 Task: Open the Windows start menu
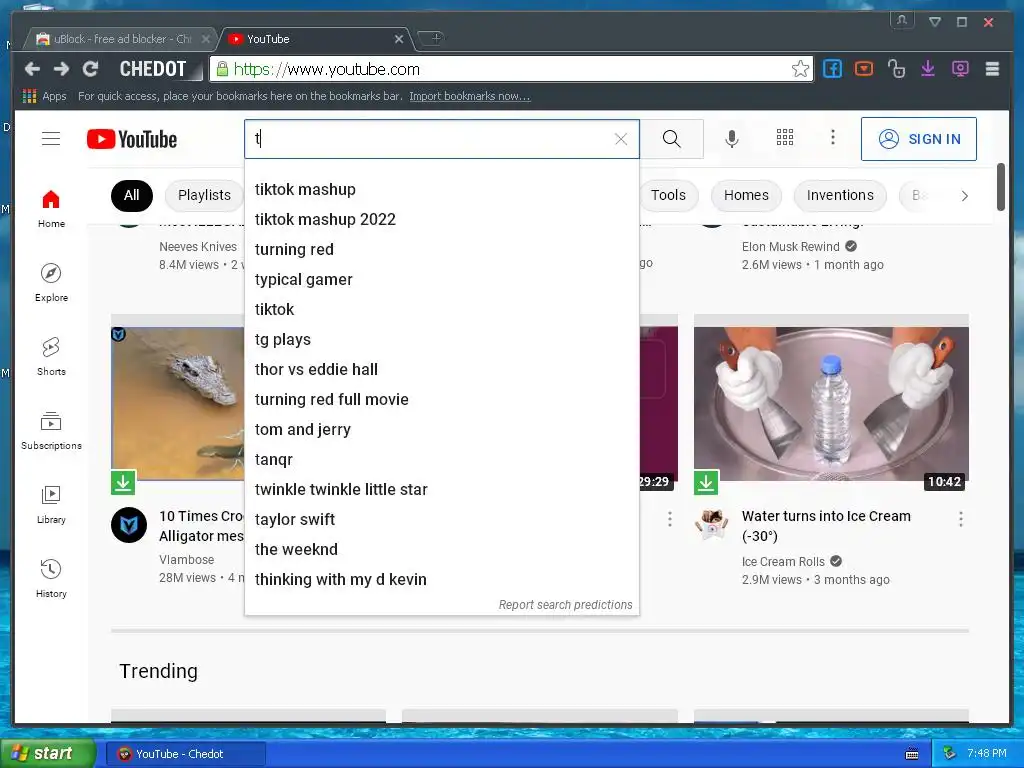pos(48,754)
